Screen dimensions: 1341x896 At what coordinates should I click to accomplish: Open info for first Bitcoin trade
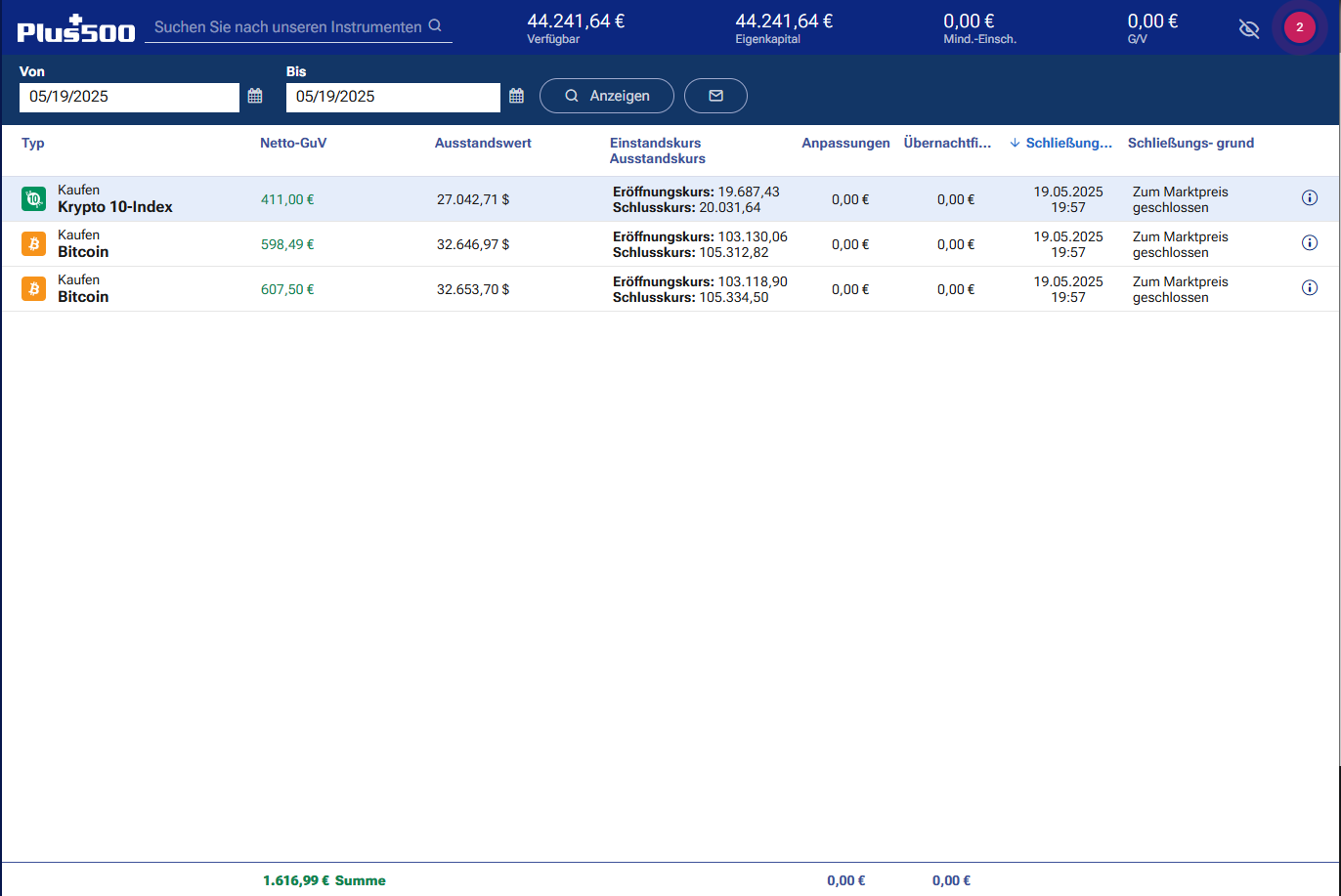[1310, 243]
